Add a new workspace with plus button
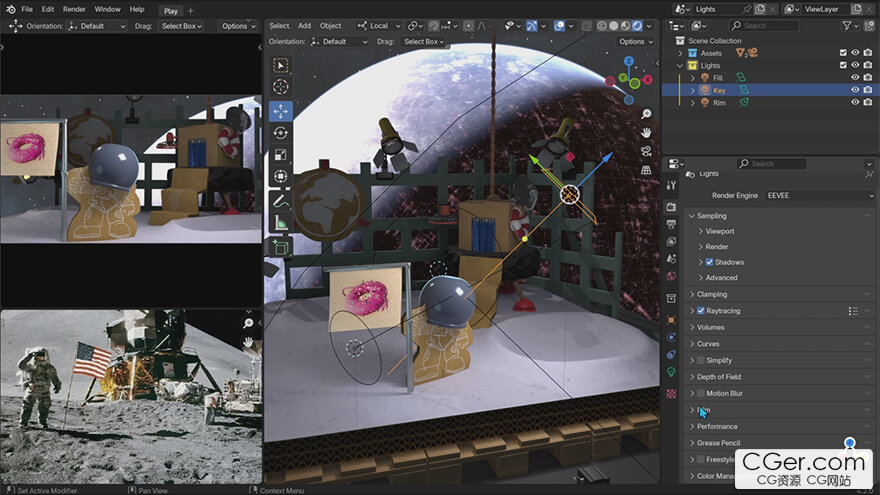 [191, 11]
